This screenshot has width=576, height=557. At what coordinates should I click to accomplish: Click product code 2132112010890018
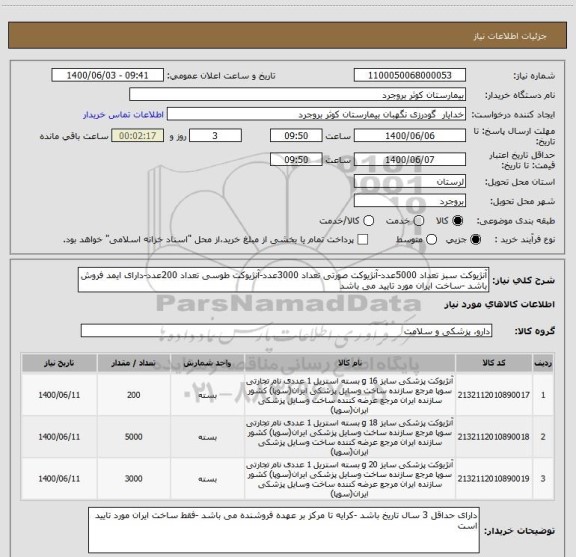(x=493, y=437)
